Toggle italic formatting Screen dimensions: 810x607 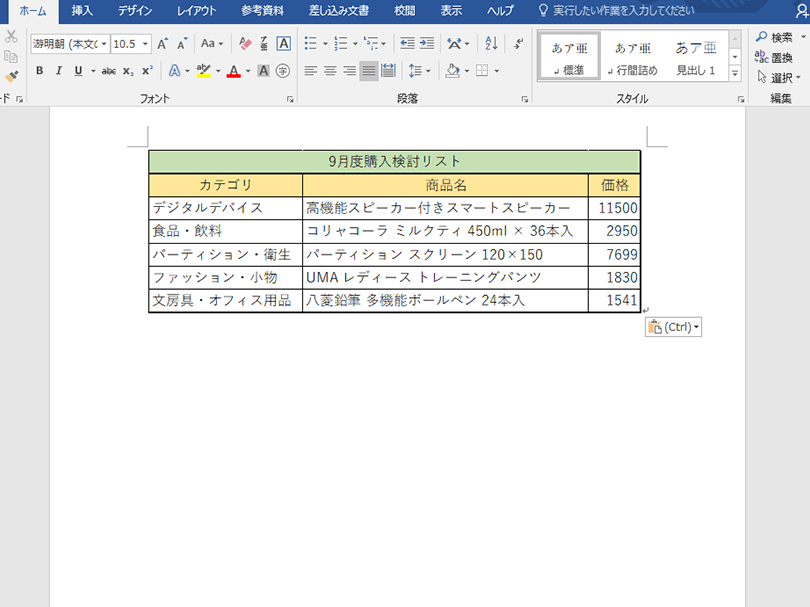click(x=58, y=68)
